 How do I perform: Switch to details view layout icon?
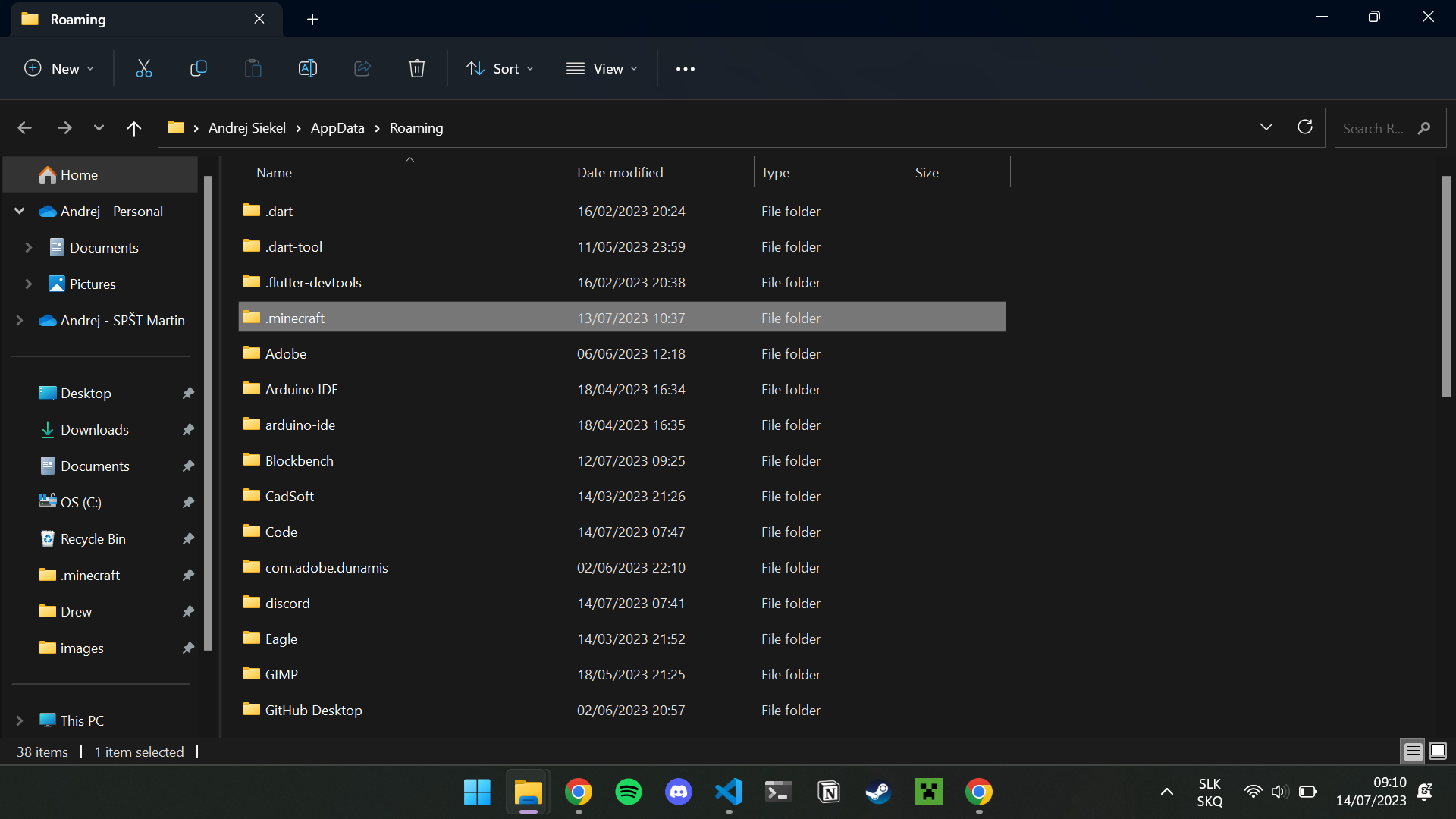[1414, 752]
